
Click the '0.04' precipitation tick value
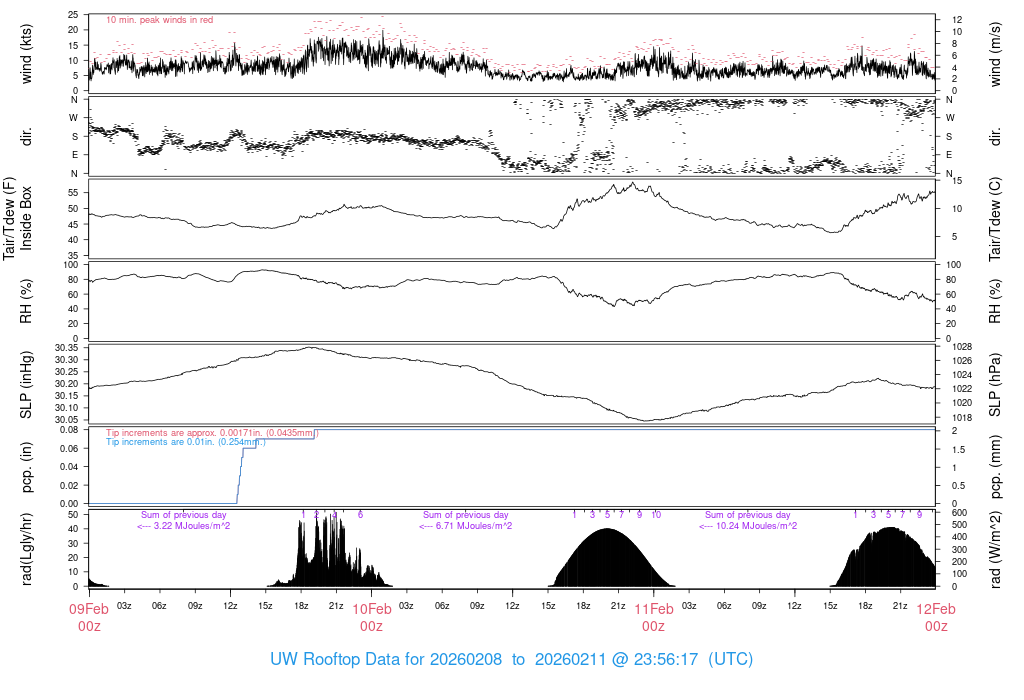click(69, 467)
